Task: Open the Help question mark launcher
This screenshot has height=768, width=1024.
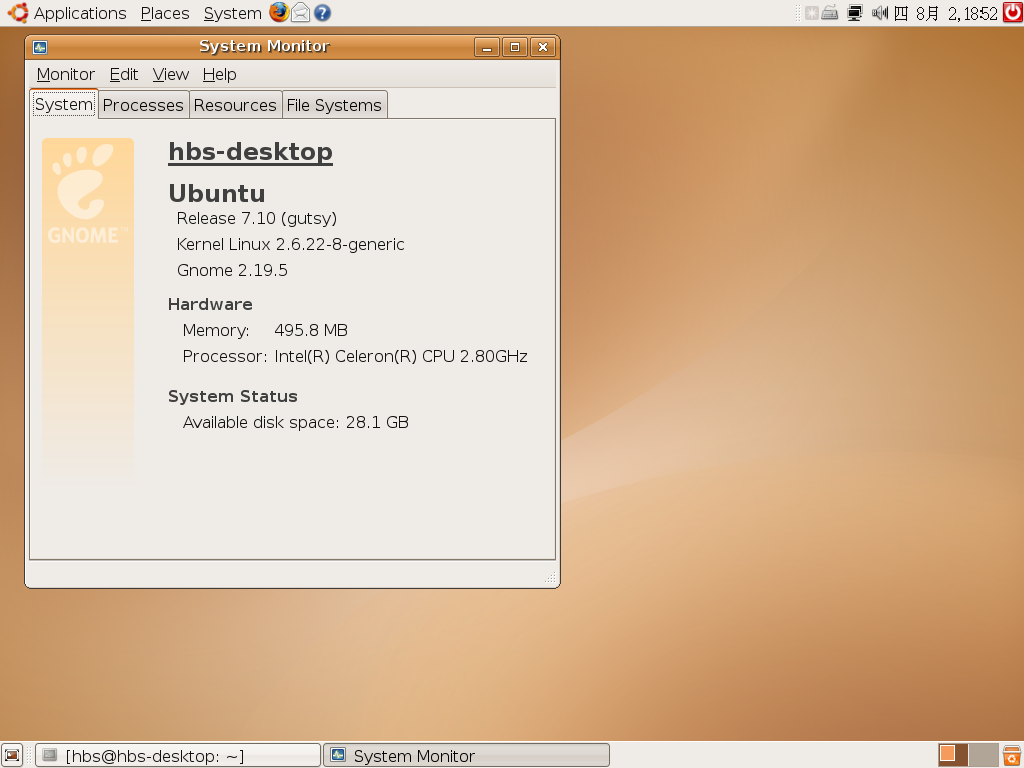Action: (322, 12)
